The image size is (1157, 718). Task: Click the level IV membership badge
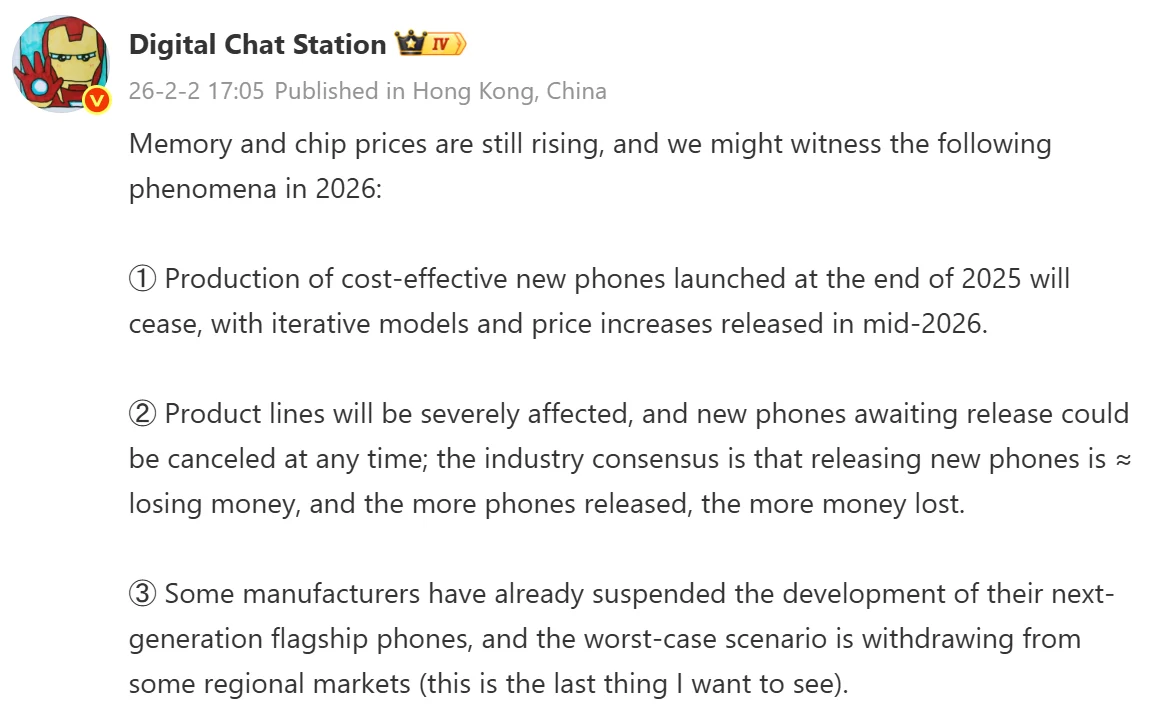445,44
